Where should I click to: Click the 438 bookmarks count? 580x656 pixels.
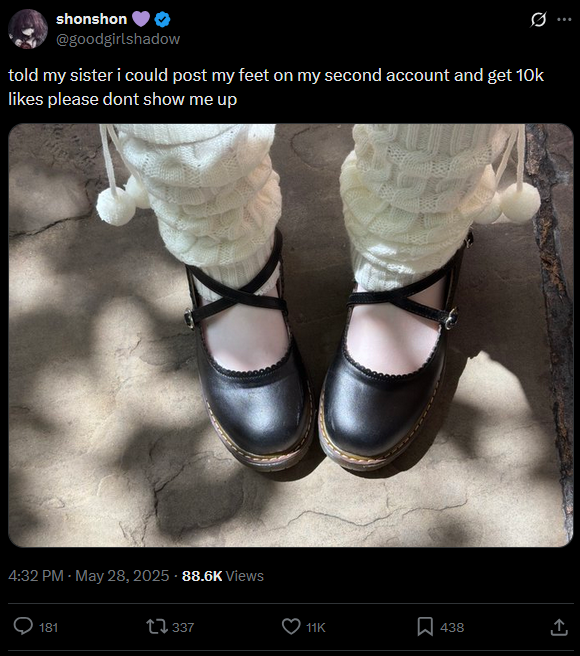click(452, 627)
